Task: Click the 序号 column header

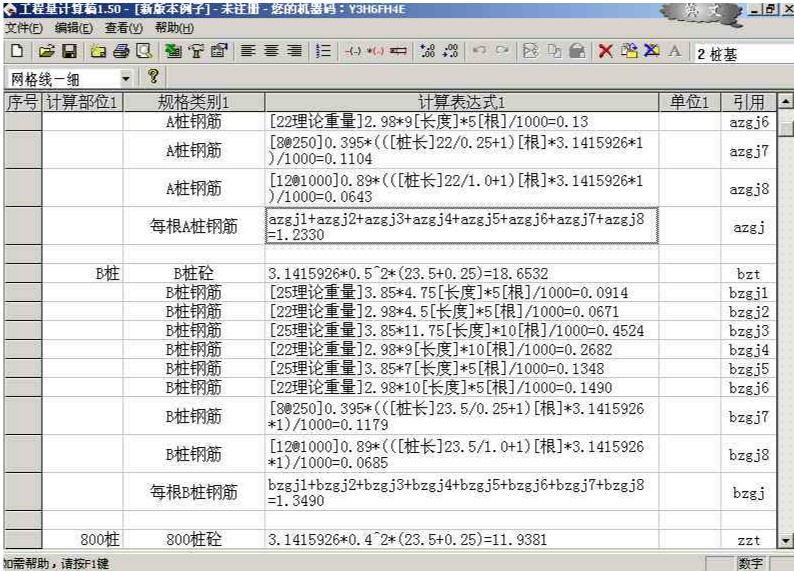Action: pos(23,102)
